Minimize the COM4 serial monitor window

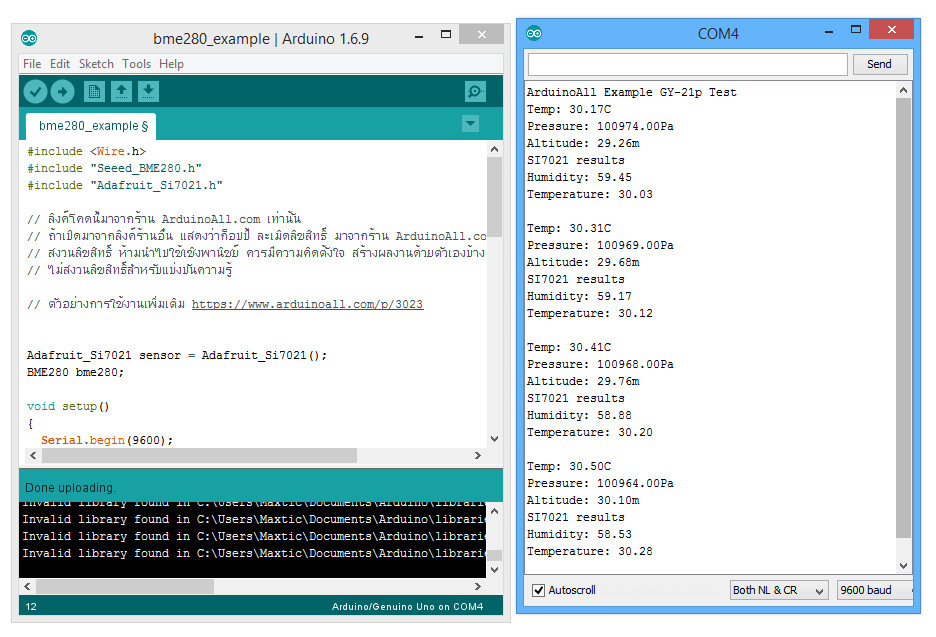click(829, 30)
